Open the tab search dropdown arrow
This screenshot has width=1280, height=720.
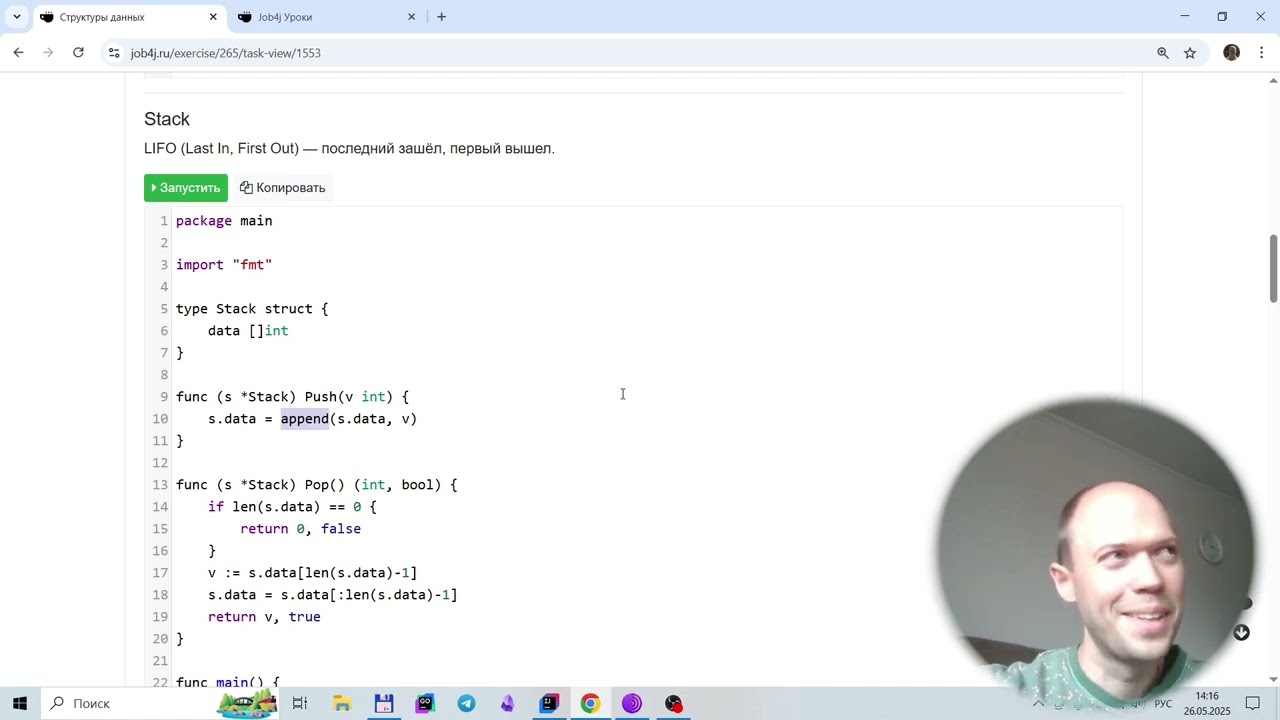click(16, 17)
